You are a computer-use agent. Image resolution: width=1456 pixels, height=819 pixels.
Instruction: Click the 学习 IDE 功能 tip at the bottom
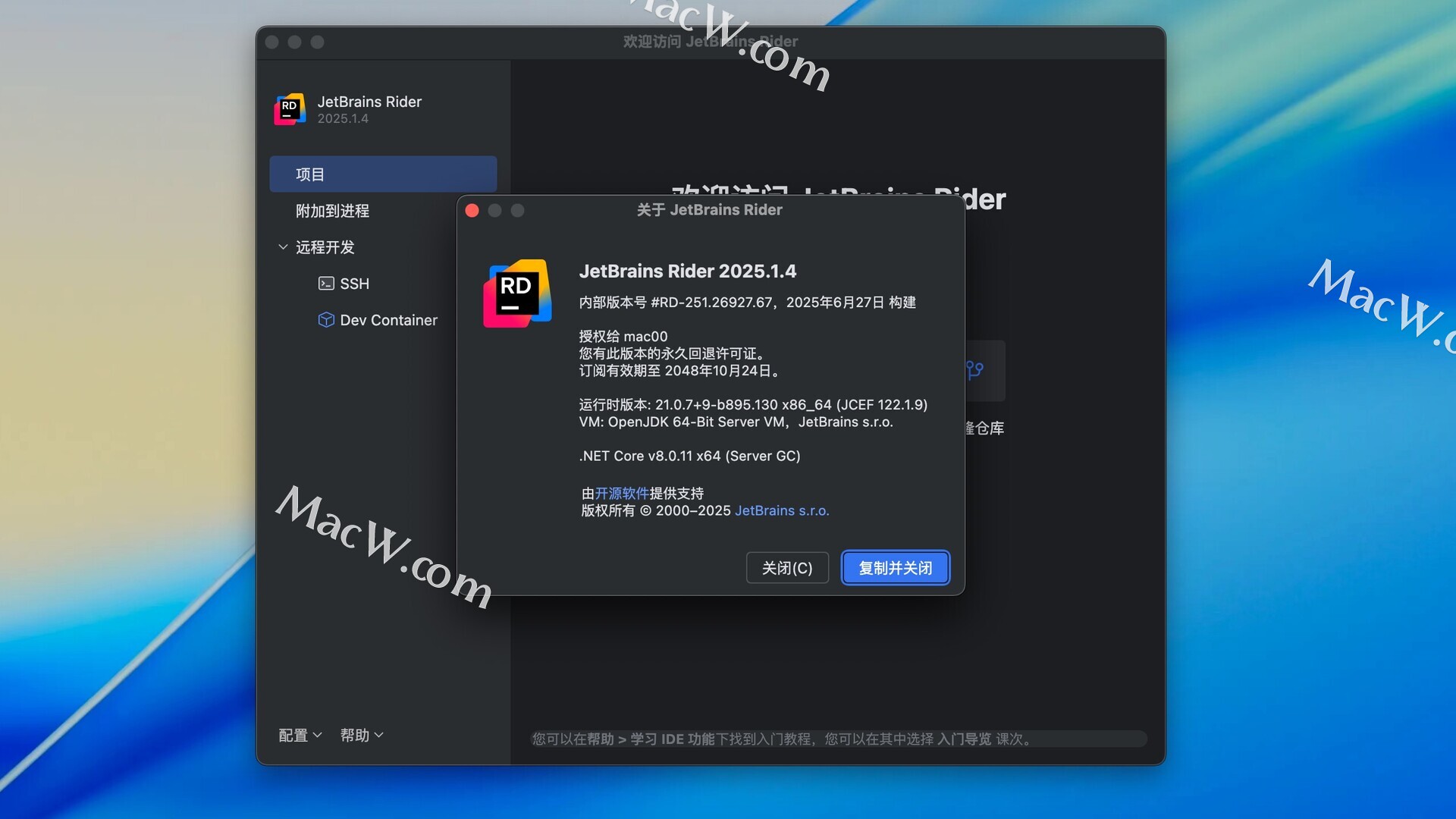click(673, 739)
